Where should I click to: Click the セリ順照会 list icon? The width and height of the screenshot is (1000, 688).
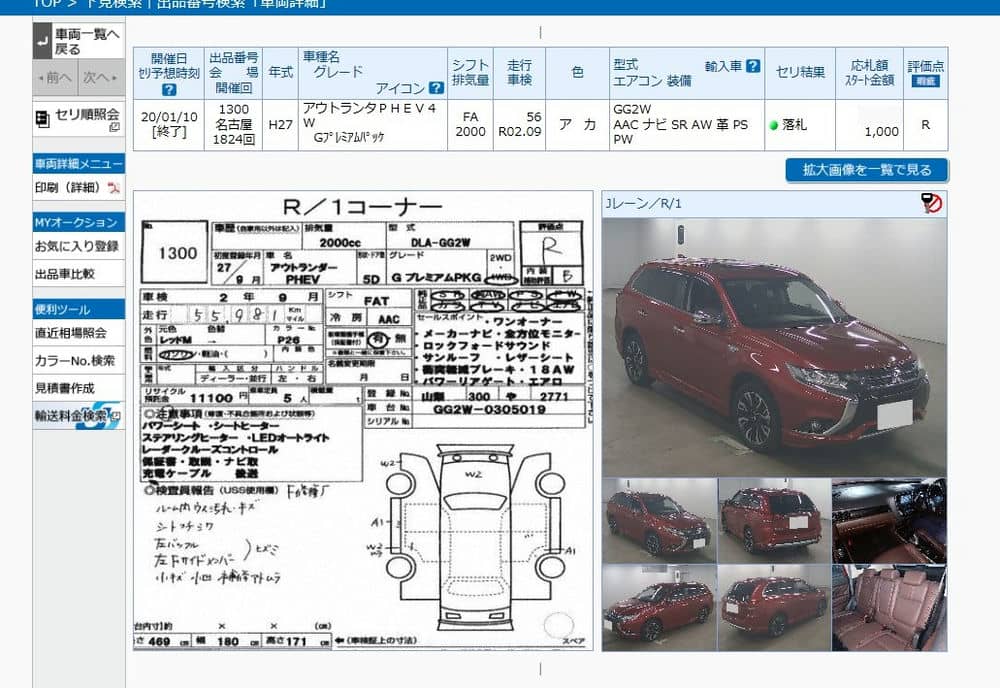coord(43,118)
